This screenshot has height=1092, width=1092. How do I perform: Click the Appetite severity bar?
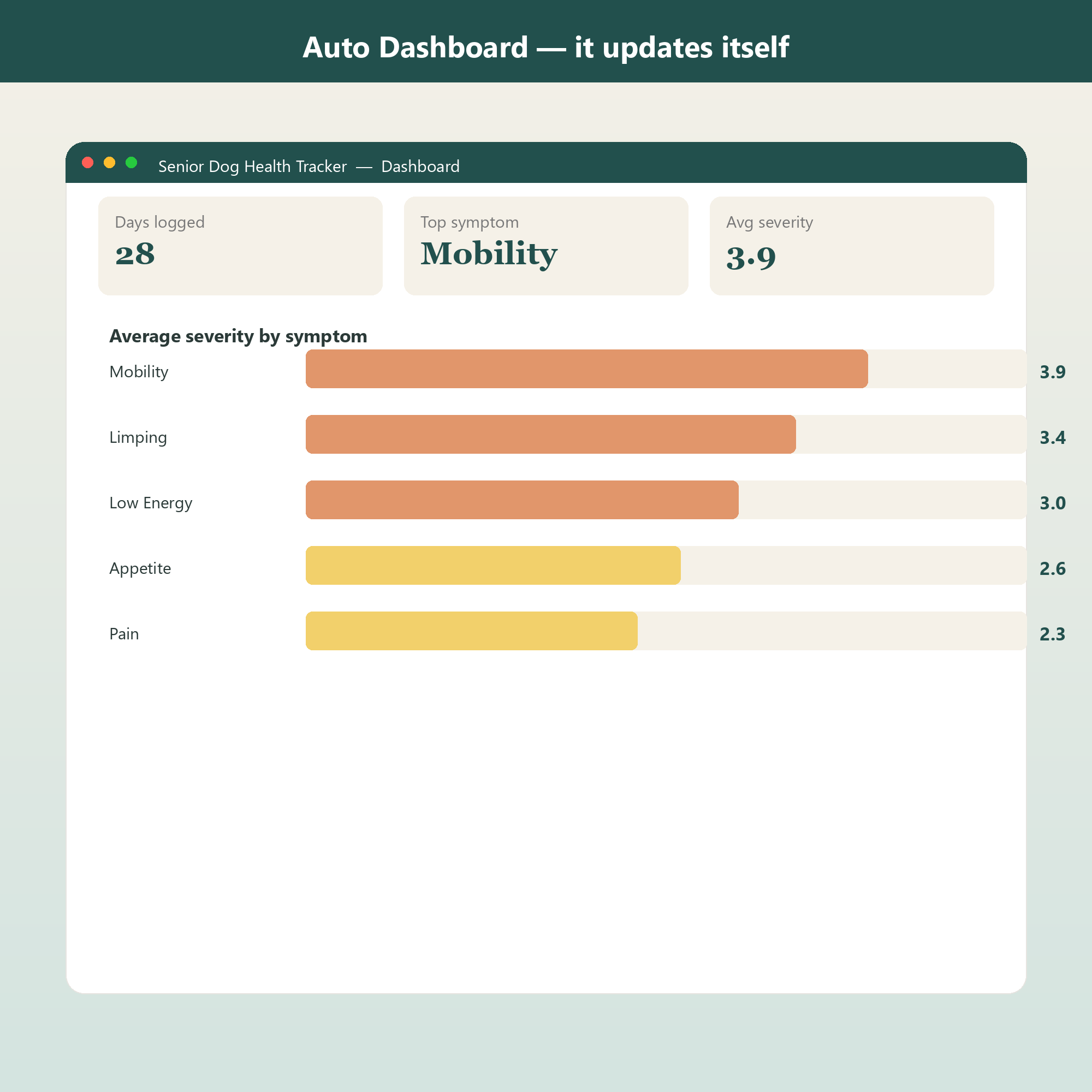pos(493,566)
